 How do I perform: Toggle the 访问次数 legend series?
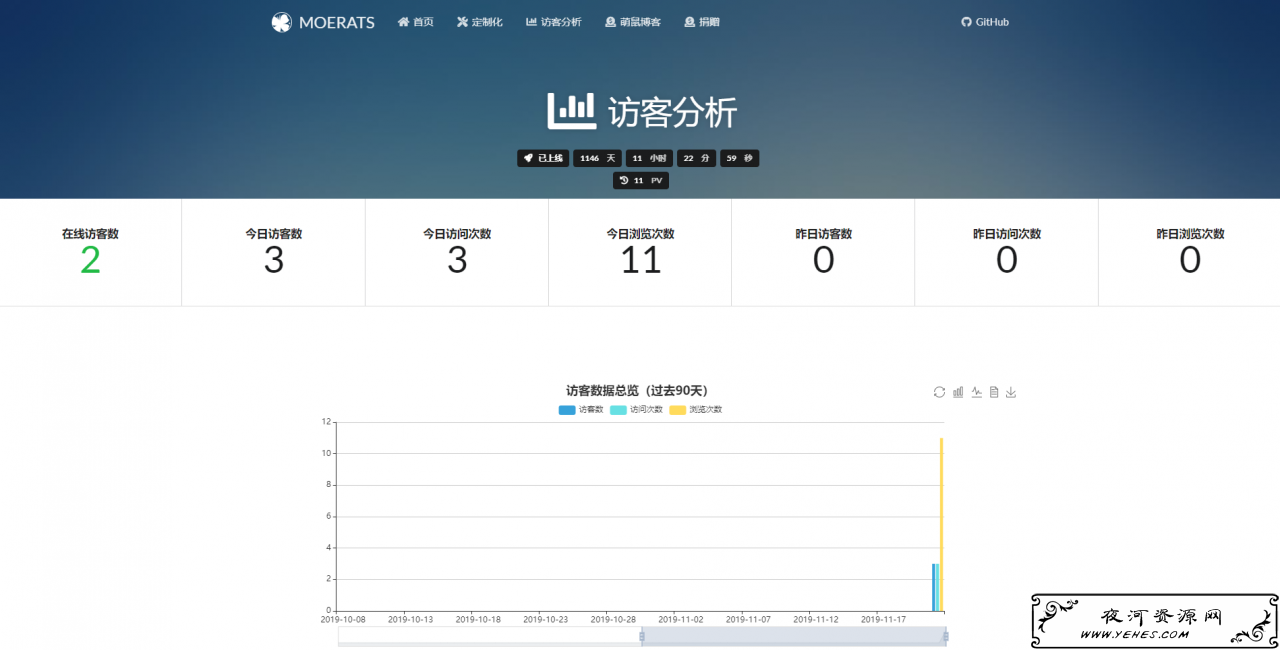click(x=636, y=410)
